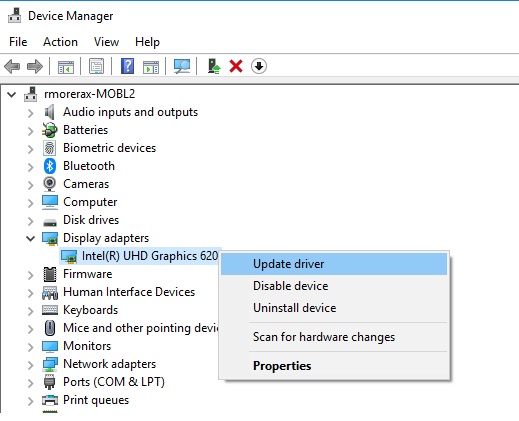Click the Show/Hide console tree toolbar icon
519x421 pixels.
pos(66,66)
